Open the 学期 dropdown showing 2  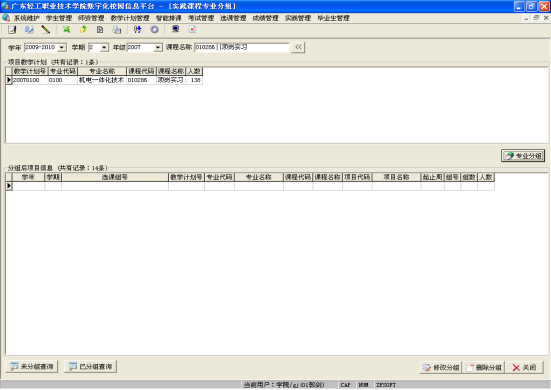coord(104,47)
